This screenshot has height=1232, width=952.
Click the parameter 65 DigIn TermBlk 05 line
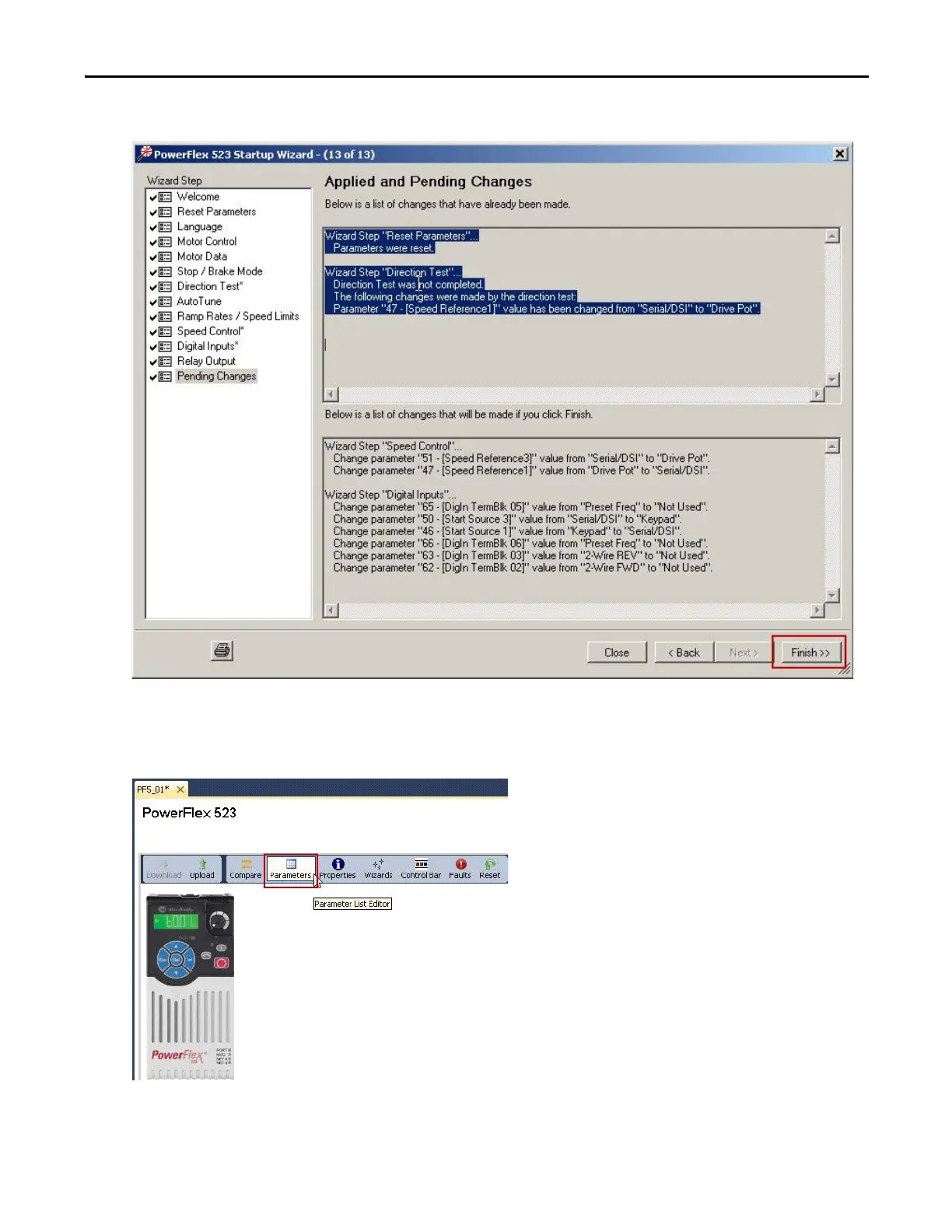520,506
